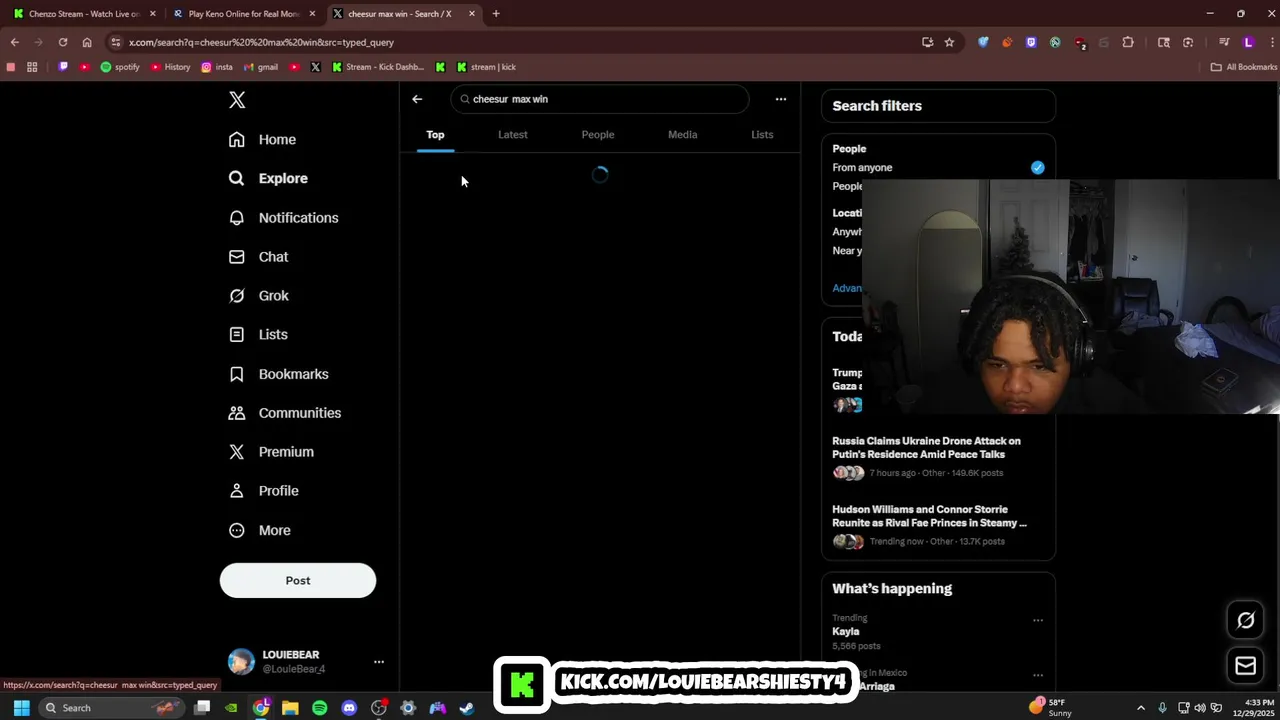Open Profile in the sidebar
The image size is (1280, 720).
point(263,490)
